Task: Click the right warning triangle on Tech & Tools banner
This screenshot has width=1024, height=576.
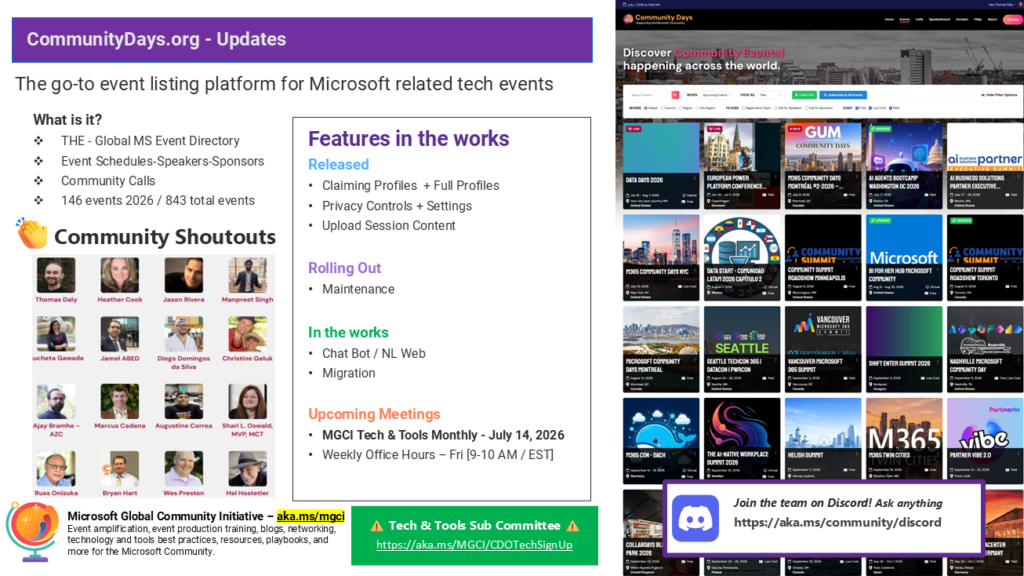Action: [x=573, y=526]
